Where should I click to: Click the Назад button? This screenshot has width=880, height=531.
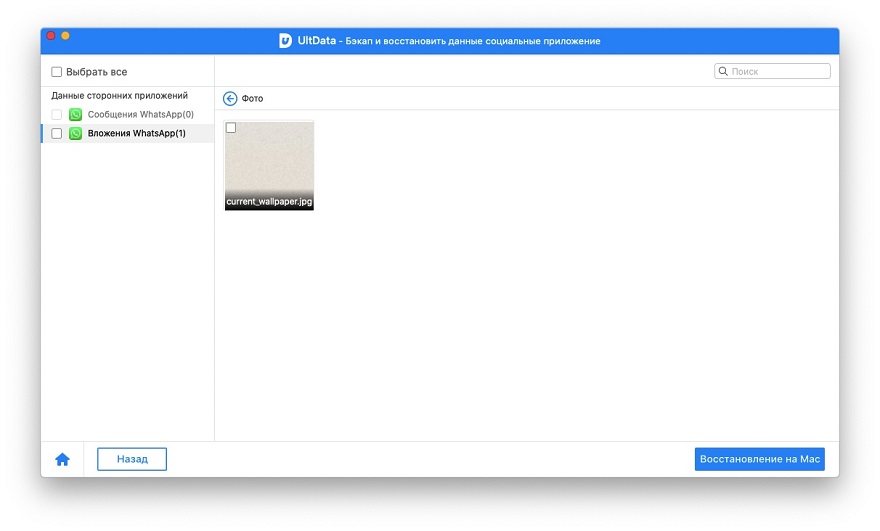coord(132,459)
